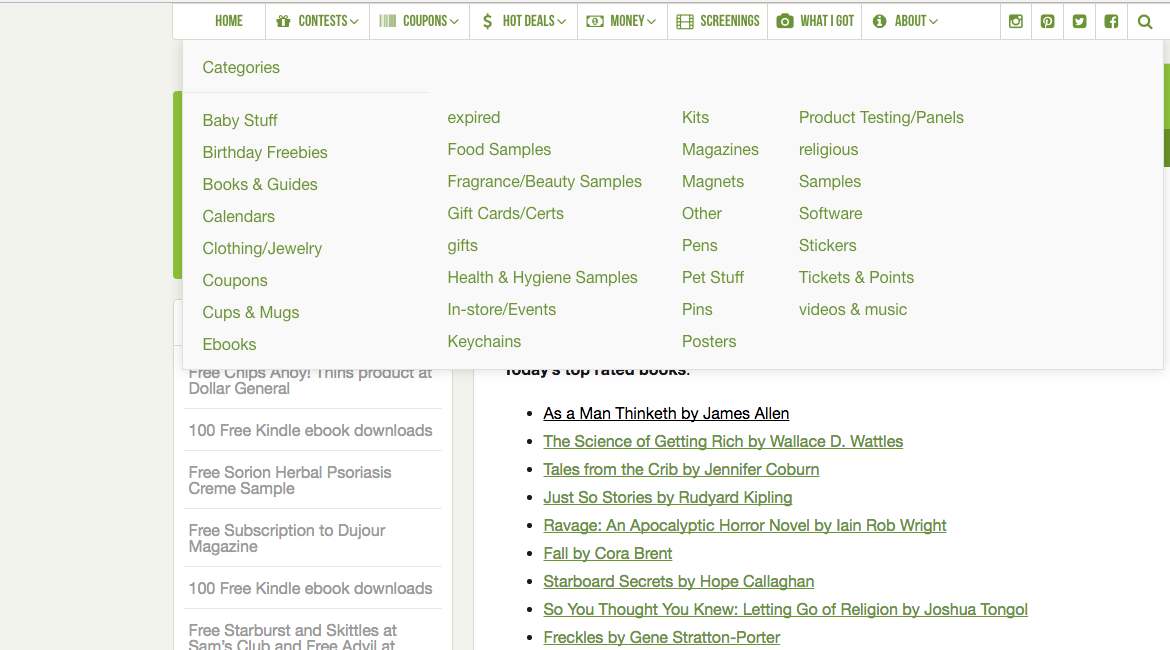
Task: Open Just So Stories by Rudyard Kipling
Action: pos(668,498)
